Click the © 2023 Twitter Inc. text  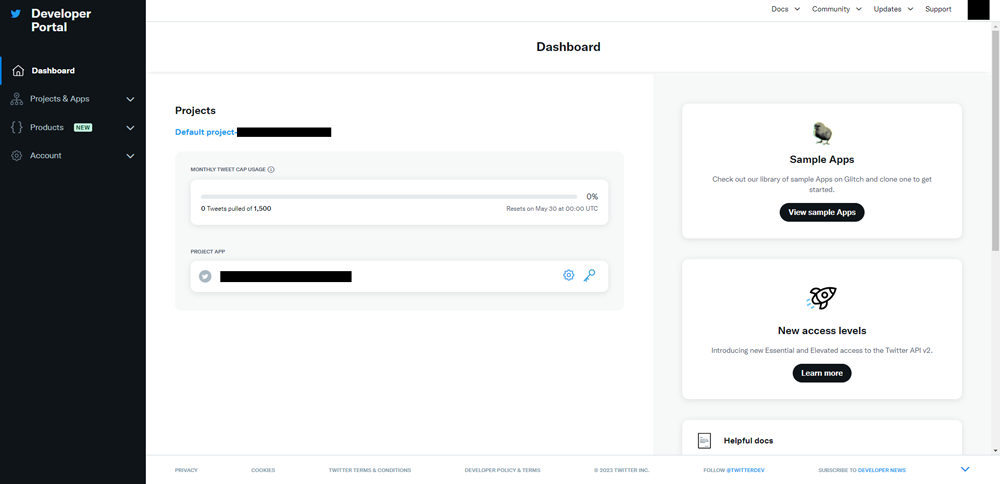pyautogui.click(x=622, y=470)
